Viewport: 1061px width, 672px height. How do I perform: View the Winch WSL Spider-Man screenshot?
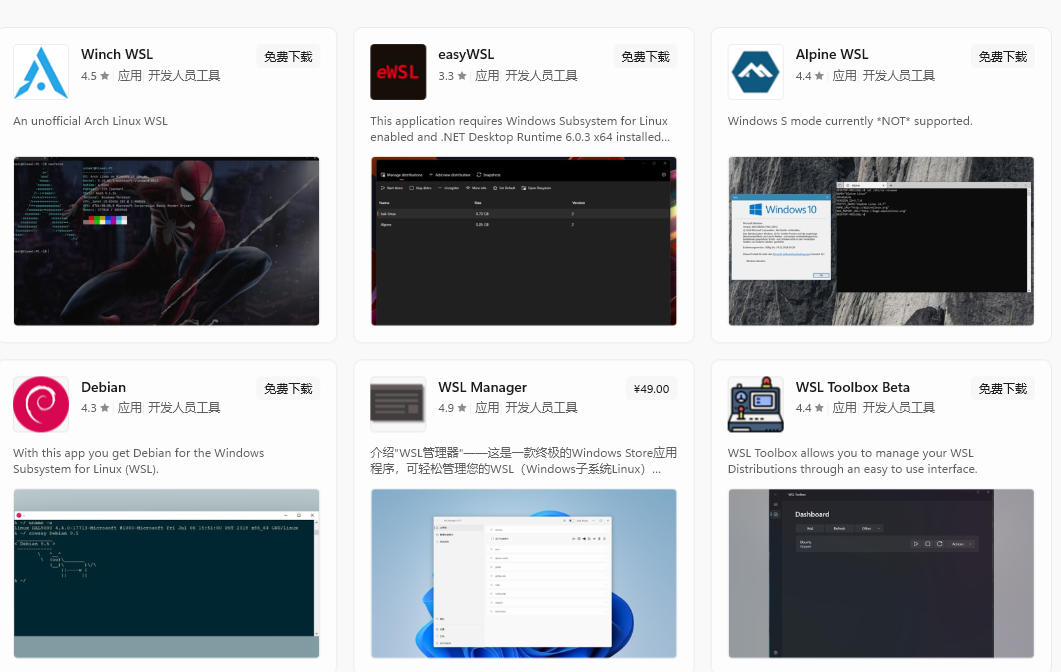[x=166, y=241]
